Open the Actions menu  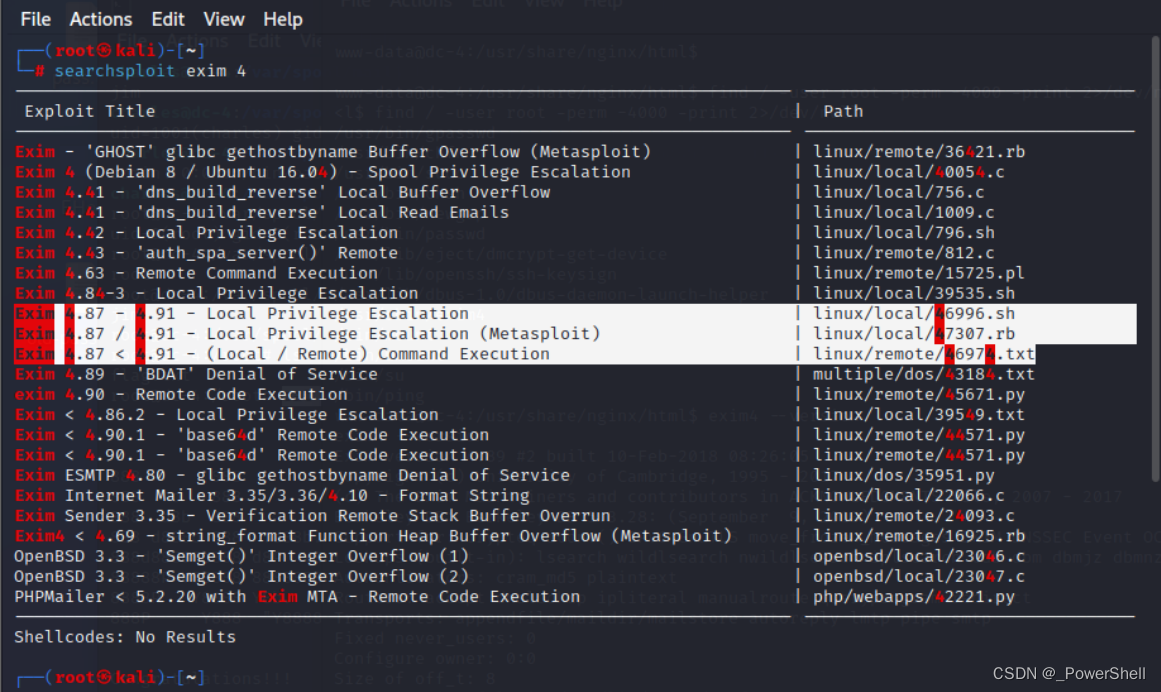pyautogui.click(x=101, y=19)
